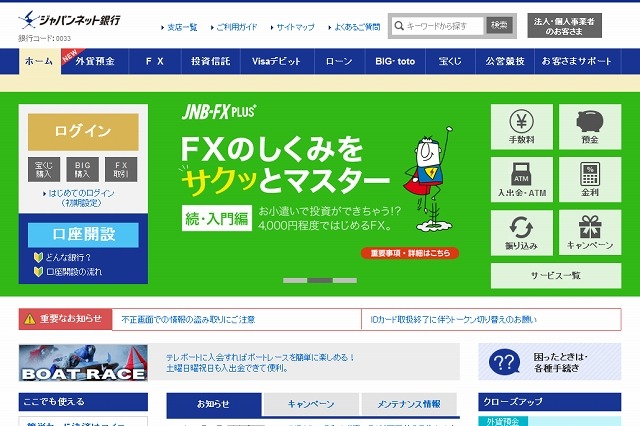Viewport: 640px width, 426px height.
Task: Click the beginner mark beside どんな銀行？
Action: [x=38, y=257]
